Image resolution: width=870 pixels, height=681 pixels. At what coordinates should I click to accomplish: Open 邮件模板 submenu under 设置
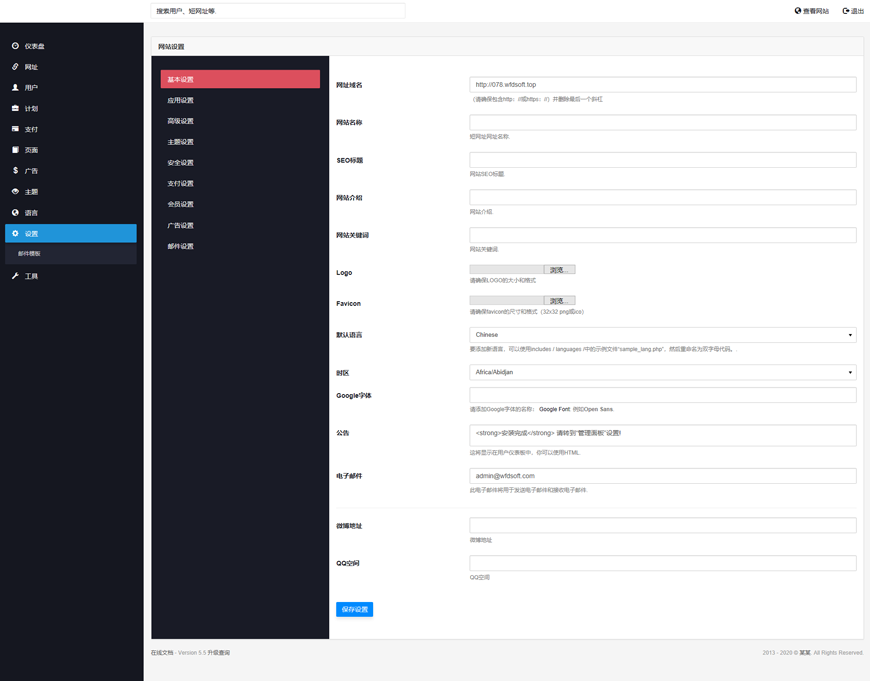[30, 254]
